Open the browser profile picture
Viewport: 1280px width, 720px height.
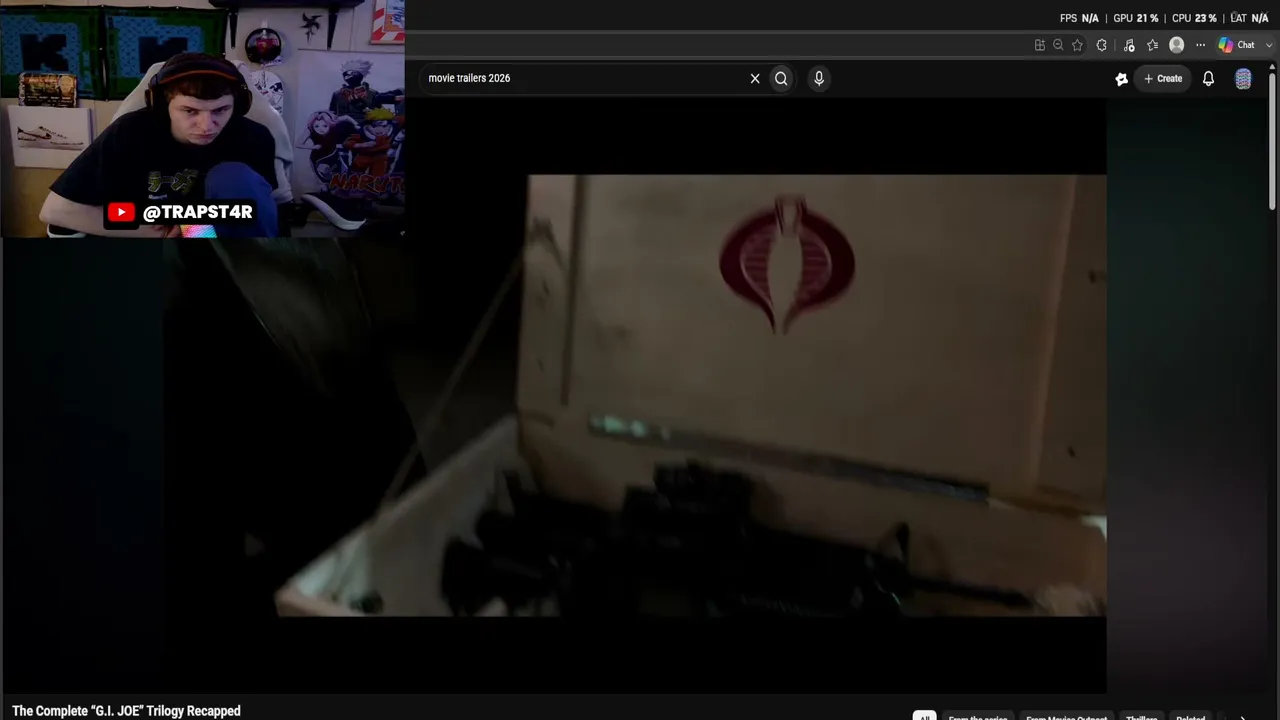click(1176, 45)
